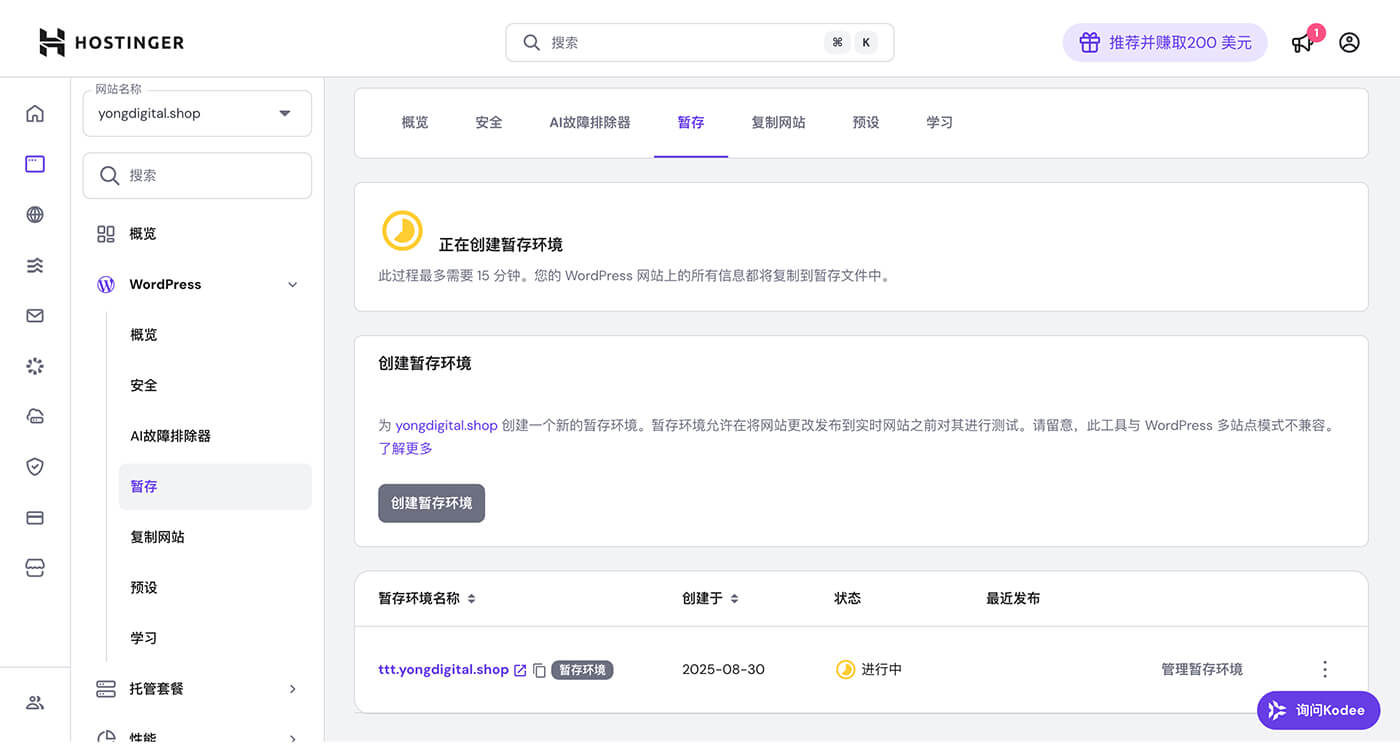Click the 状态 column header
This screenshot has width=1400, height=750.
847,598
